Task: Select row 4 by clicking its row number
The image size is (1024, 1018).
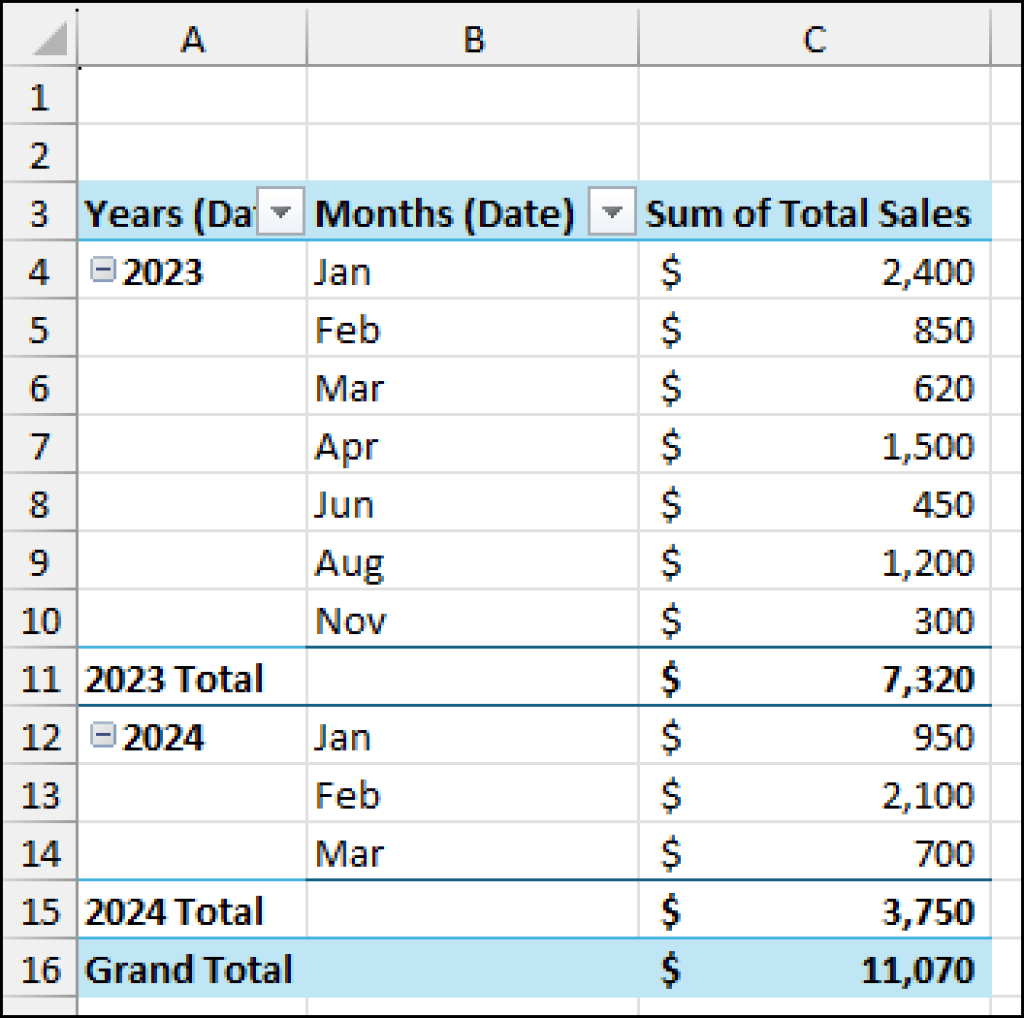Action: [x=39, y=270]
